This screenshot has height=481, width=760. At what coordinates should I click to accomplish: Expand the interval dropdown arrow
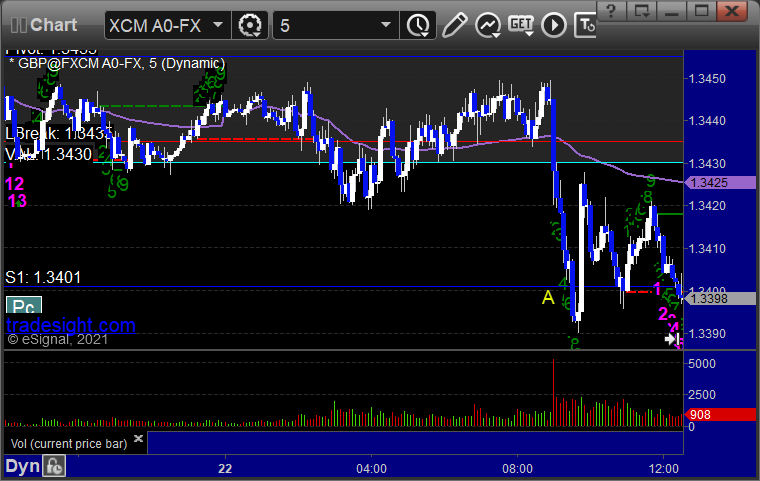click(x=386, y=24)
